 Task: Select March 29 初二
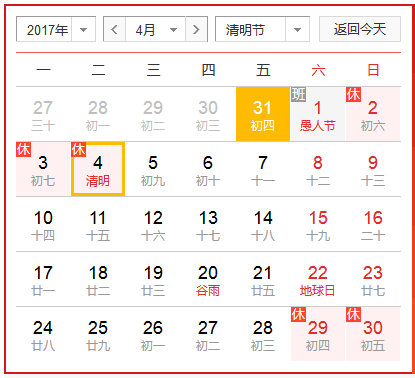(x=153, y=114)
